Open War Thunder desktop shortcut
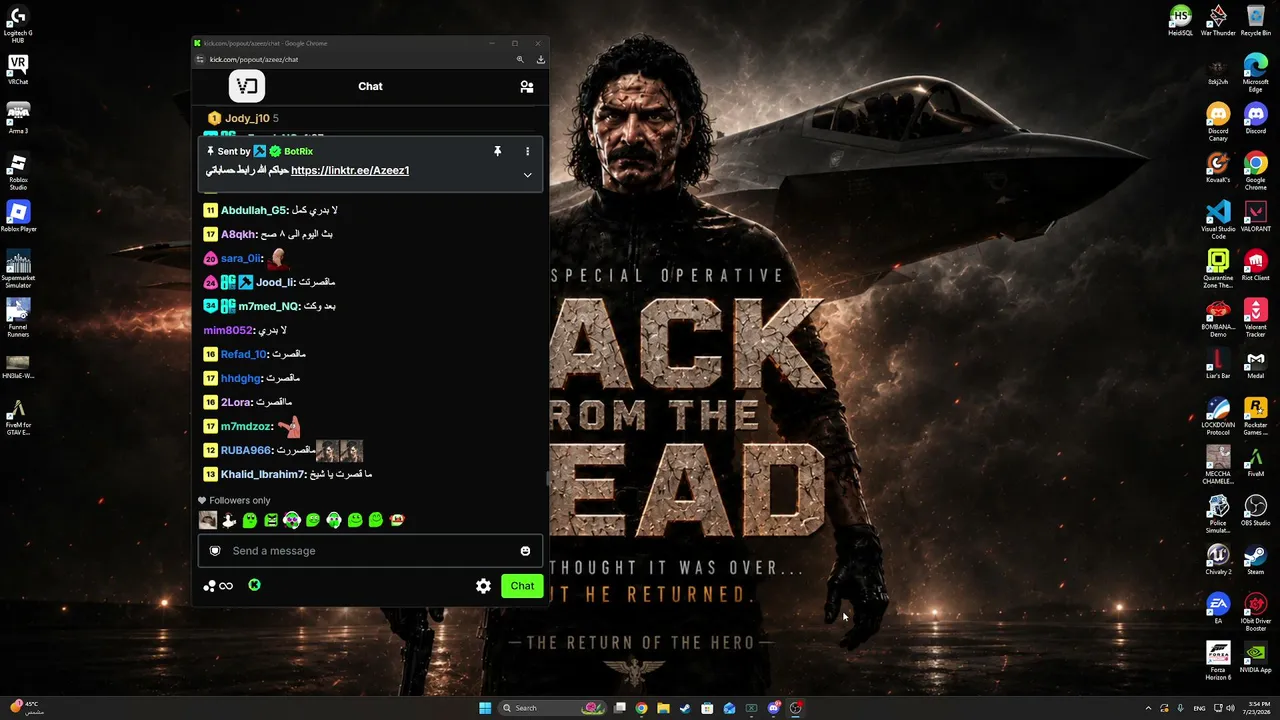Viewport: 1280px width, 720px height. pyautogui.click(x=1218, y=21)
